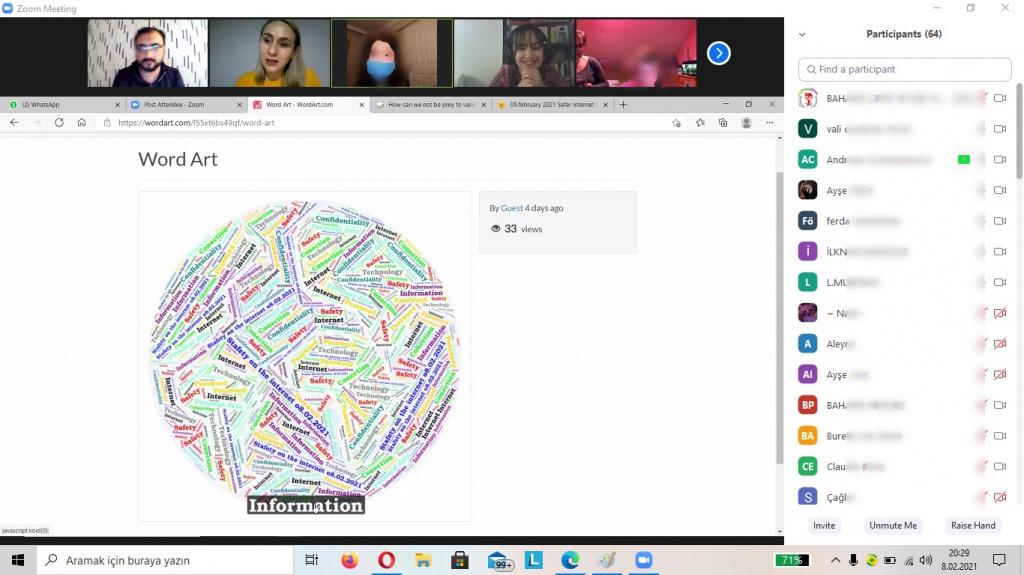Open Zoom from the taskbar

[x=643, y=560]
